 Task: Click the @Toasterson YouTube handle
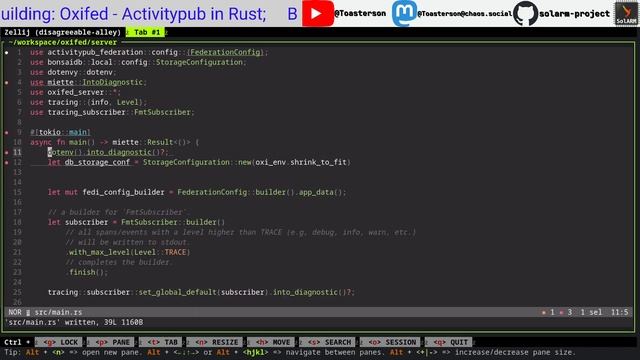[x=360, y=13]
